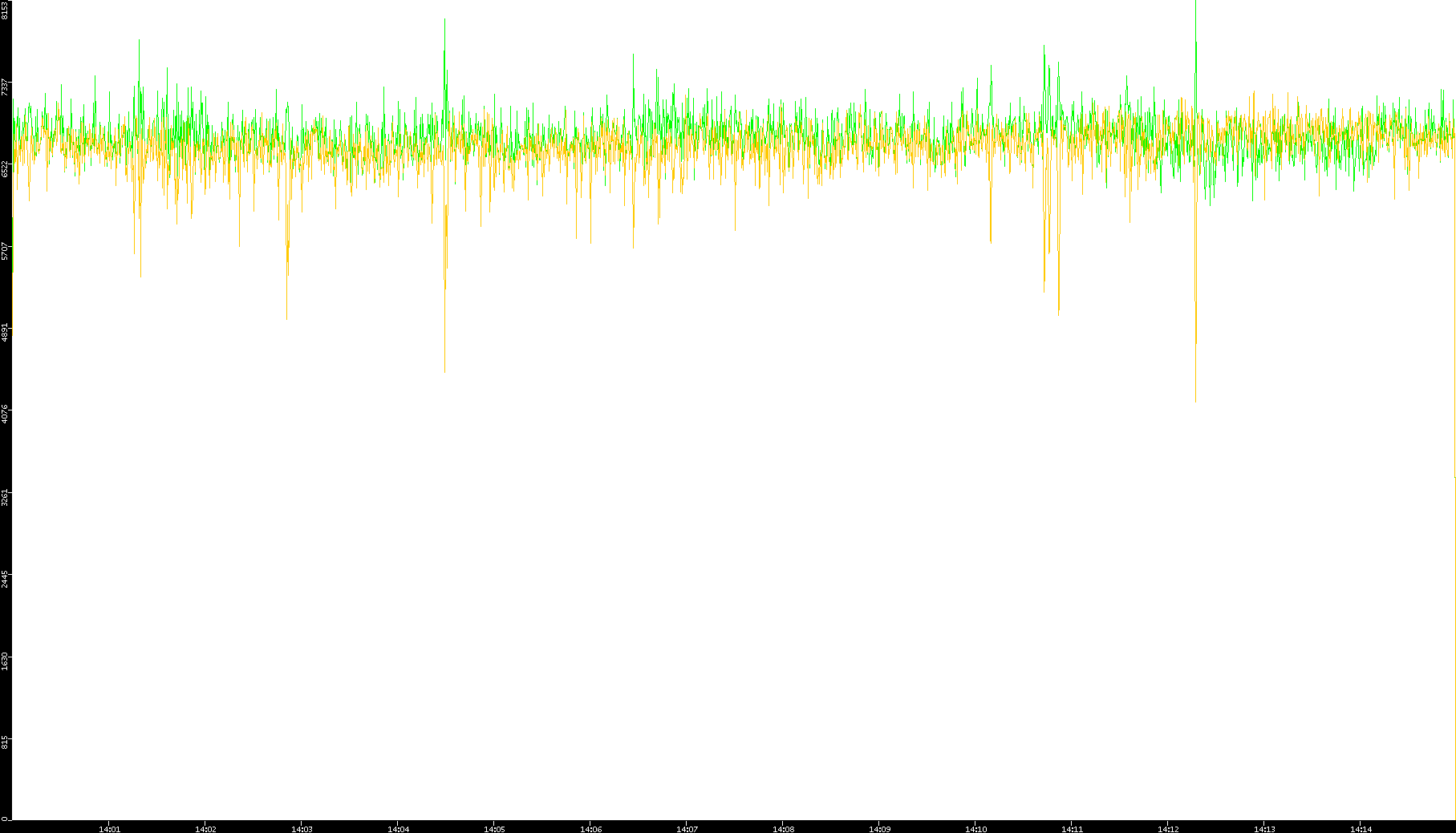The height and width of the screenshot is (833, 1456).
Task: Click the 14:01 time axis label
Action: tap(109, 828)
